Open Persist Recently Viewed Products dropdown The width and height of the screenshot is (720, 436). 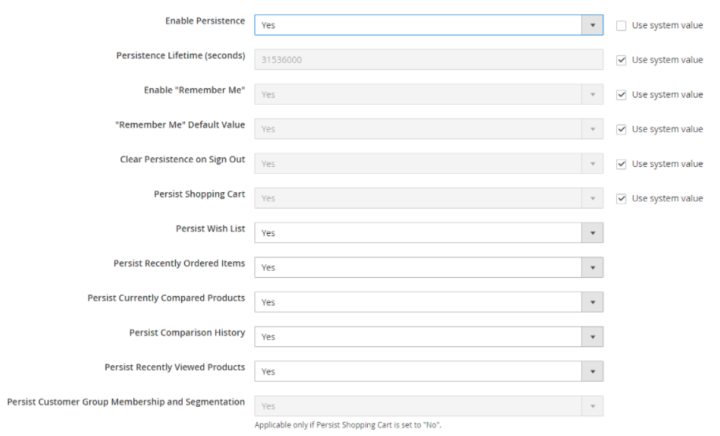click(429, 371)
